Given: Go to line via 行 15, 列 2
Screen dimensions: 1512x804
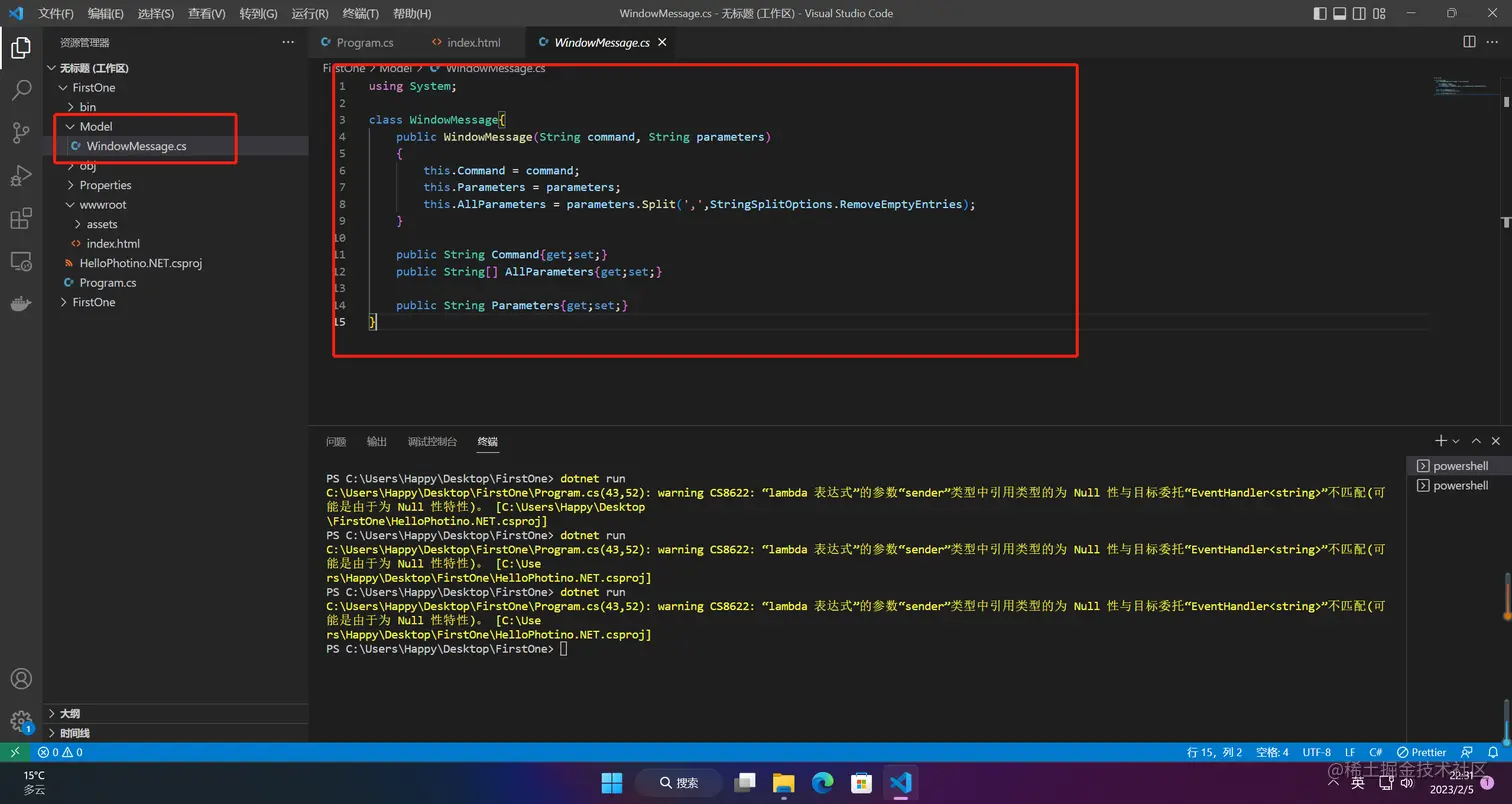Looking at the screenshot, I should [x=1214, y=752].
